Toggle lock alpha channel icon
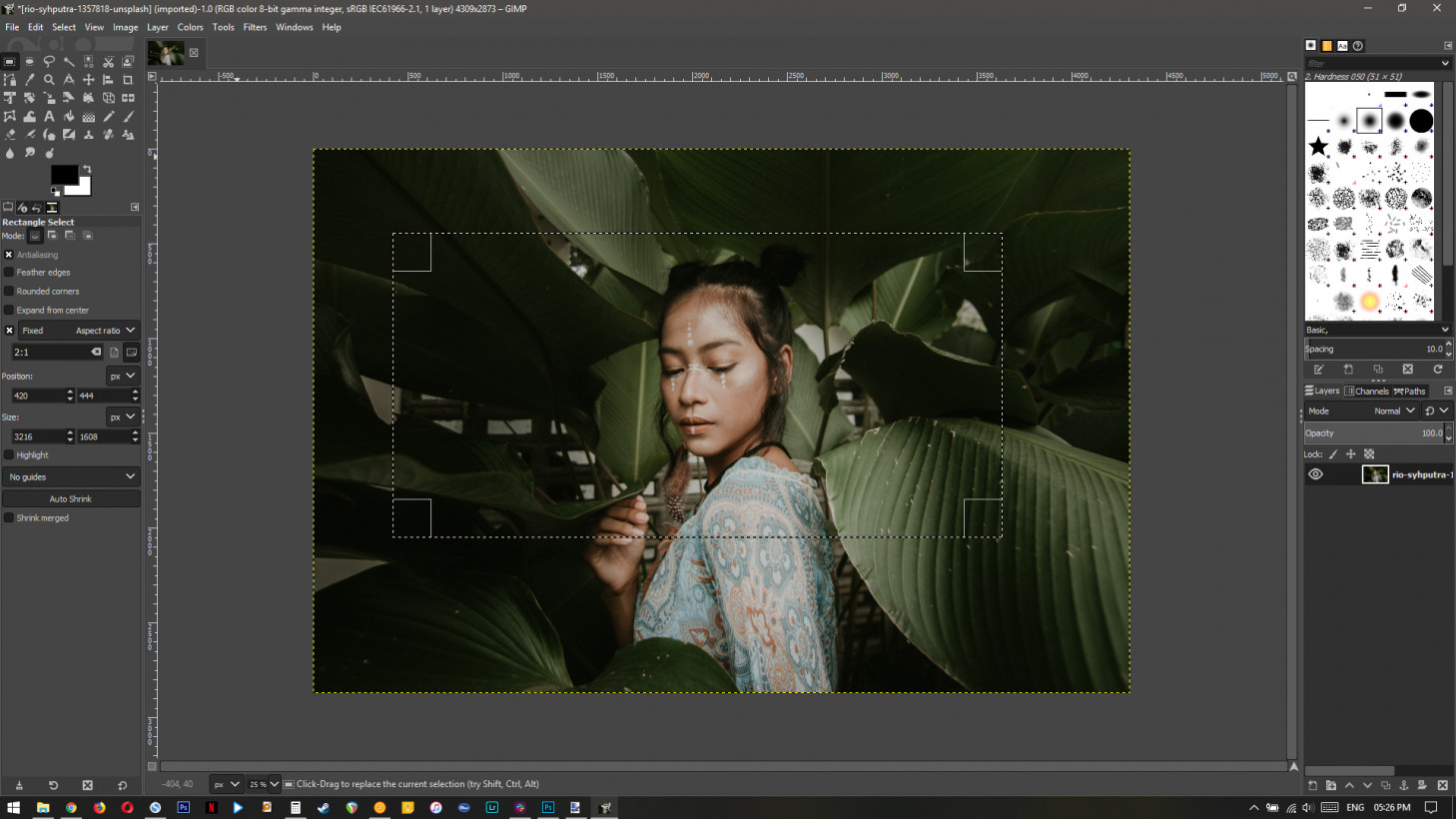The width and height of the screenshot is (1456, 819). (1369, 453)
